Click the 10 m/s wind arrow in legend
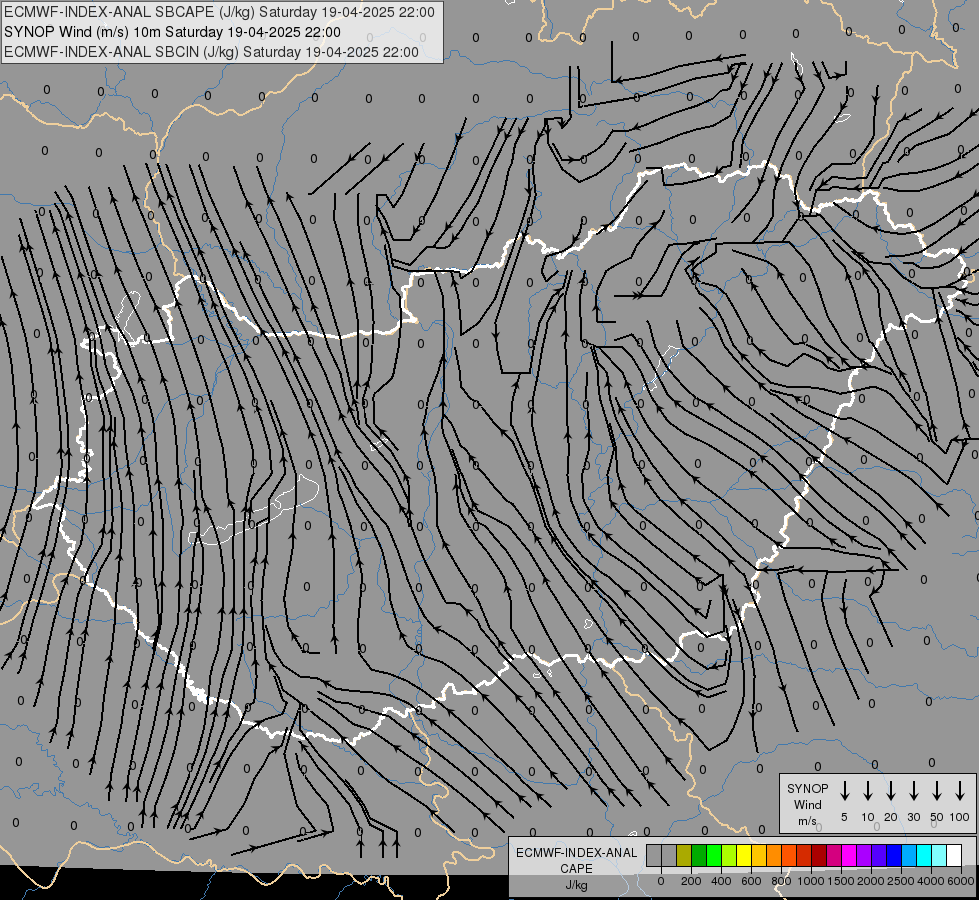 (x=868, y=791)
